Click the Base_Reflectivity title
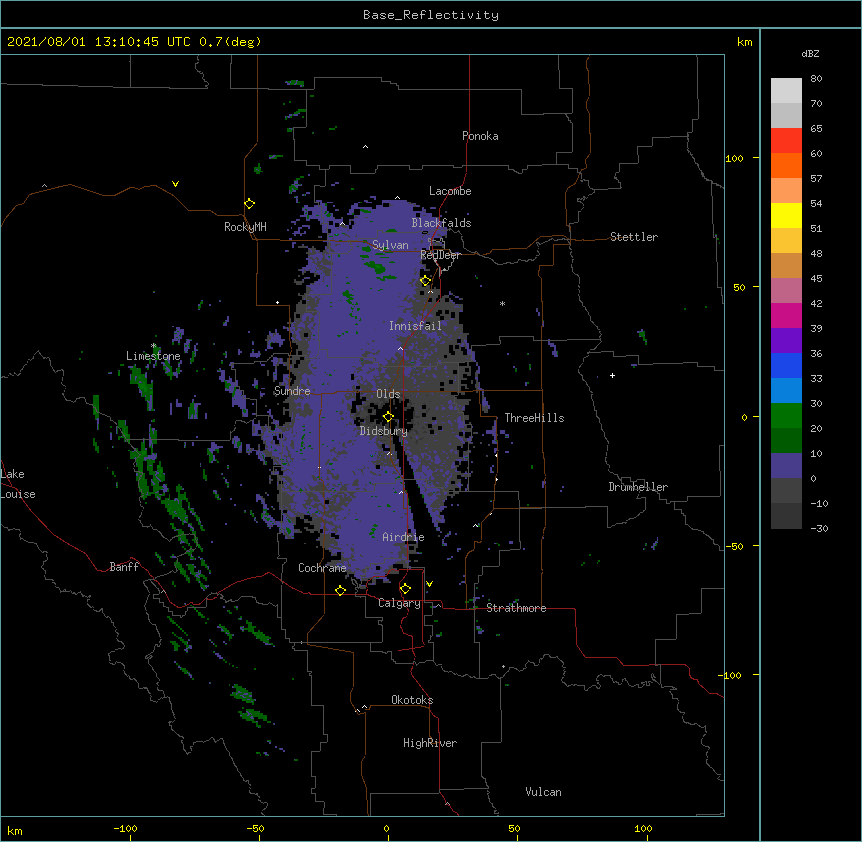862x842 pixels. (x=431, y=15)
